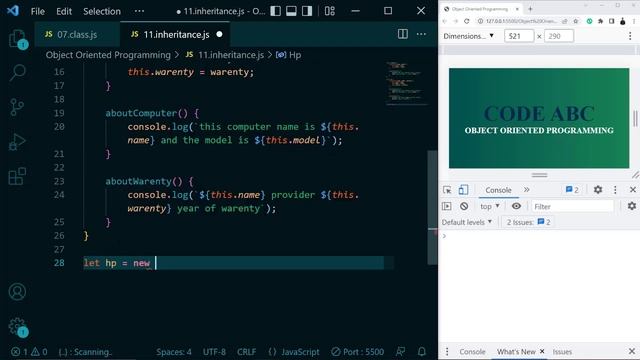Viewport: 640px width, 360px height.
Task: Open the Manage gear in activity bar
Action: coord(17,327)
